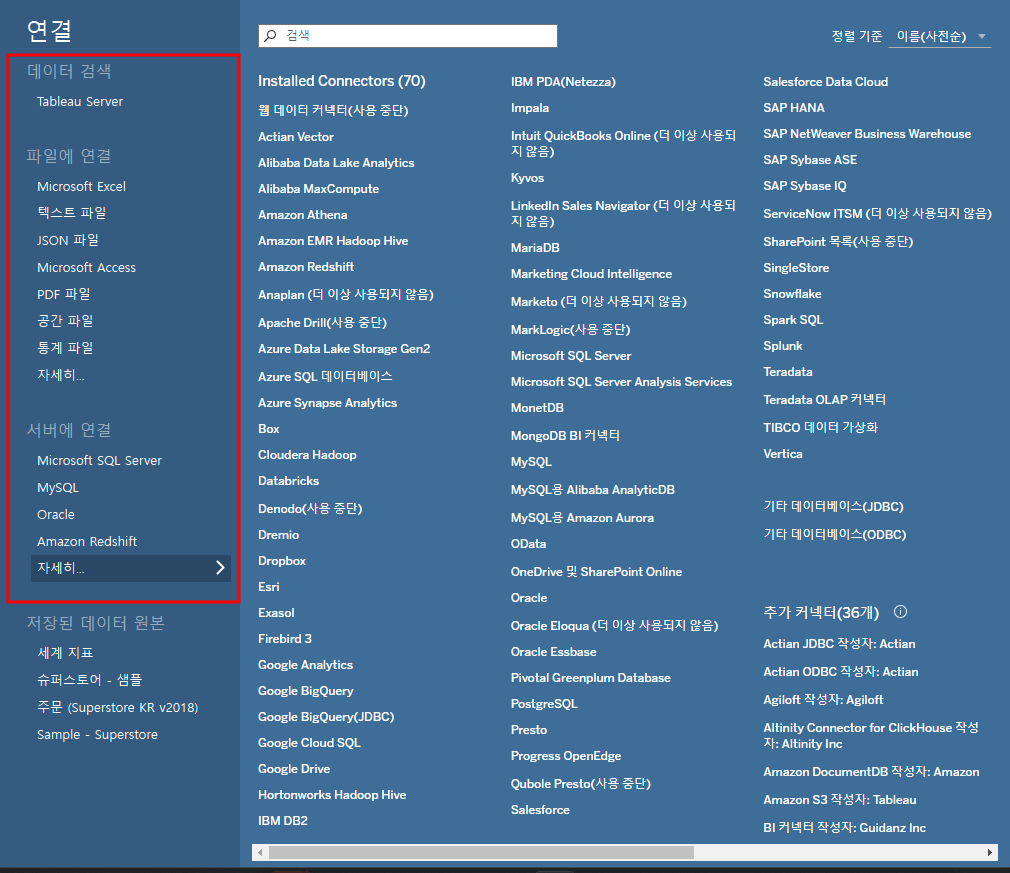Screen dimensions: 1010x873
Task: Select Google BigQuery connector
Action: pyautogui.click(x=306, y=691)
